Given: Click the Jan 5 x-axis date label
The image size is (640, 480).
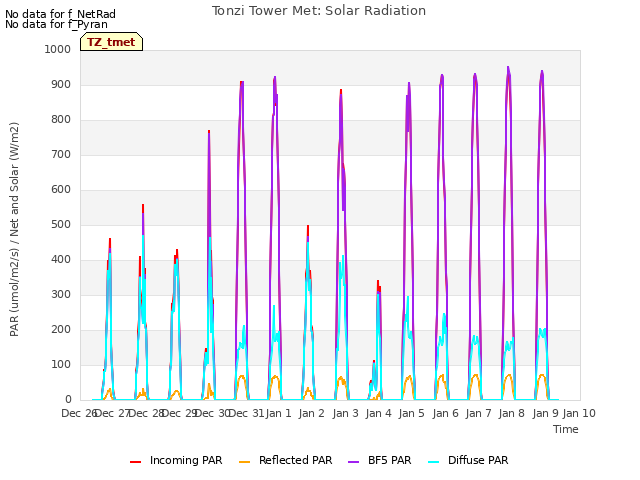Looking at the screenshot, I should pyautogui.click(x=411, y=413).
